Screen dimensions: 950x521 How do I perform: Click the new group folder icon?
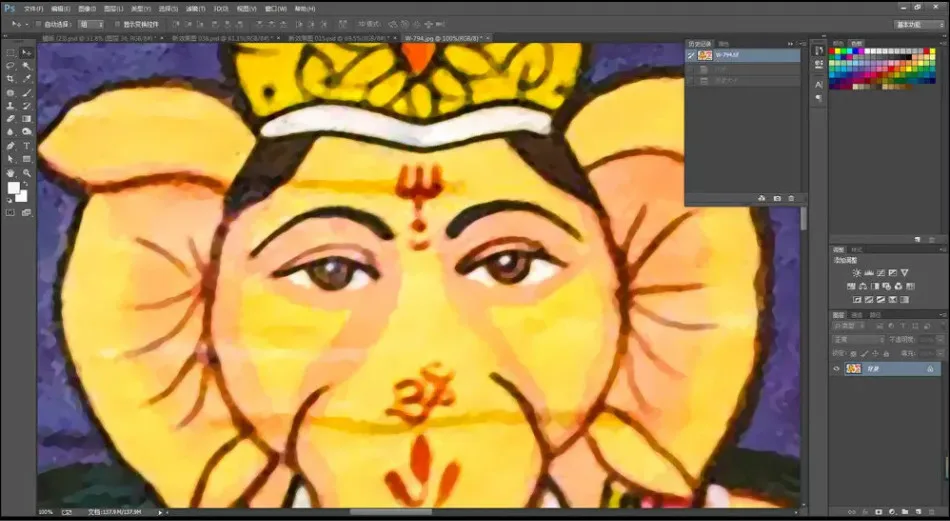pos(905,513)
